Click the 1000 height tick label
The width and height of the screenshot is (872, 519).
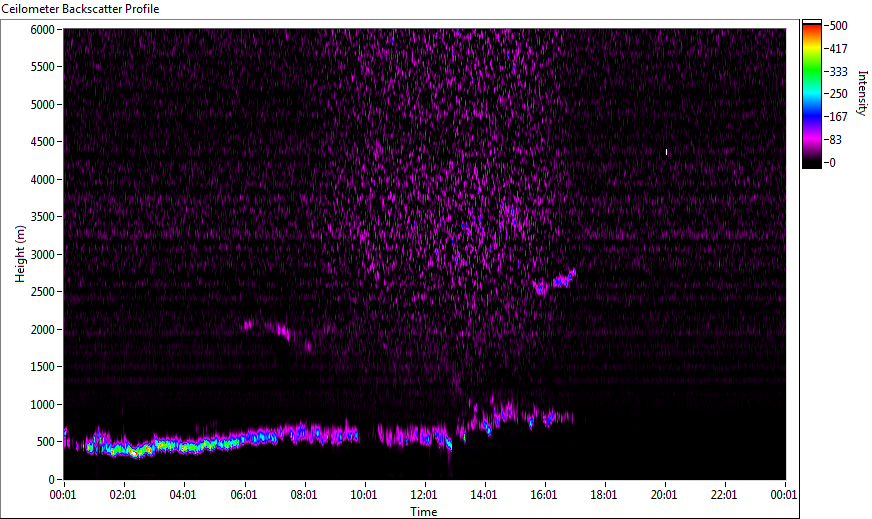[x=42, y=405]
